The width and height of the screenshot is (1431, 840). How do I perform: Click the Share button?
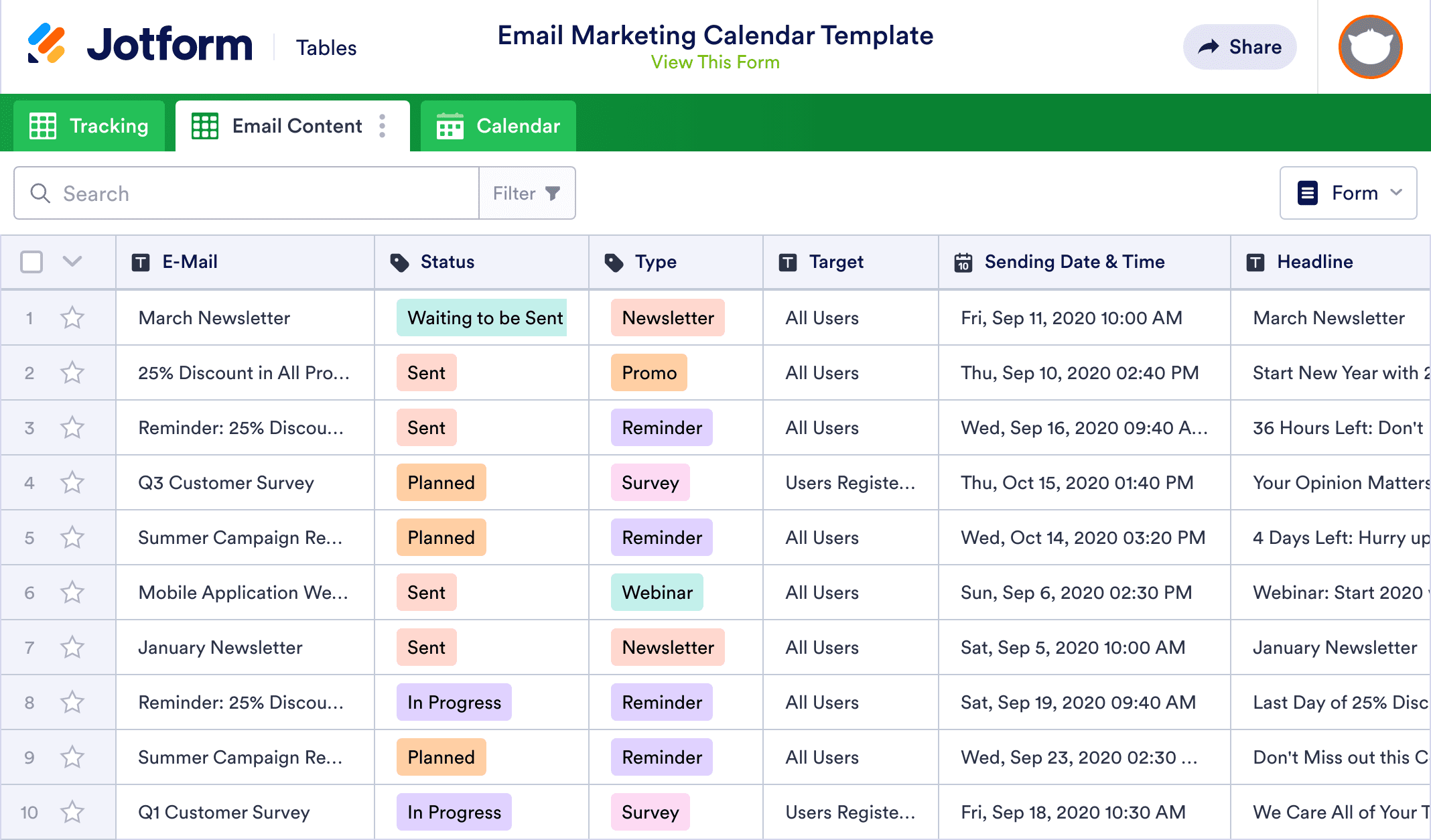[x=1239, y=47]
